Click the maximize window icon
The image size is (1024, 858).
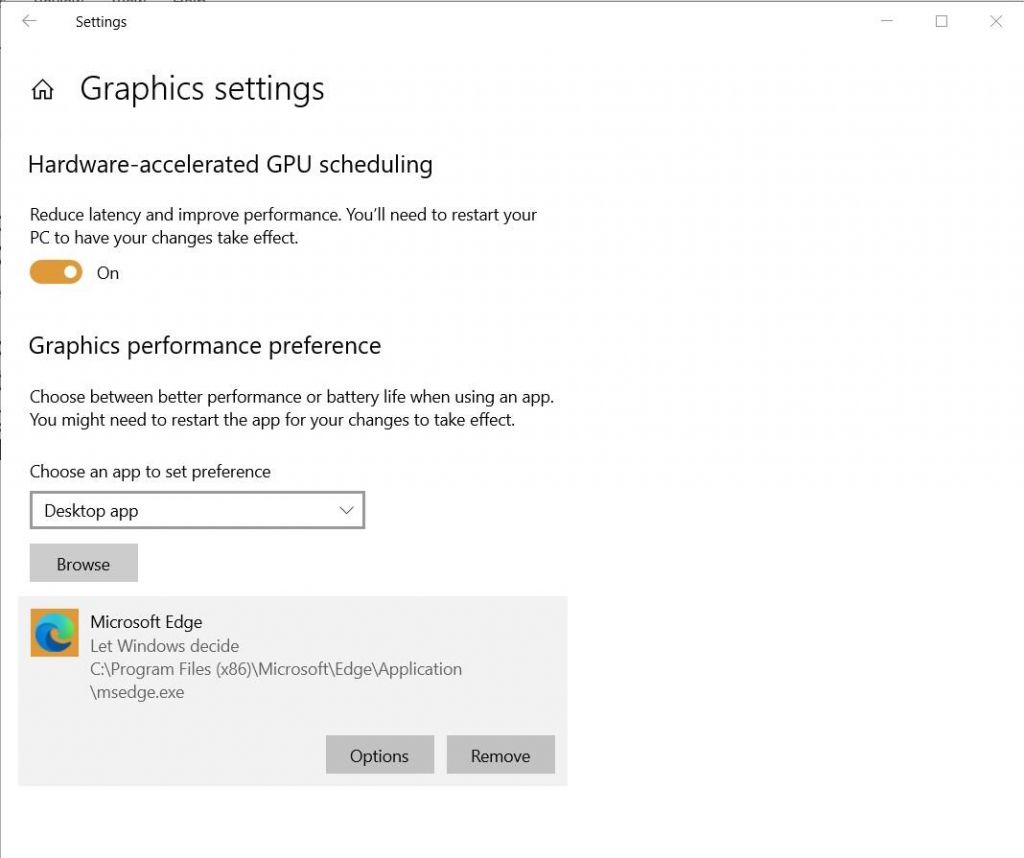[941, 20]
